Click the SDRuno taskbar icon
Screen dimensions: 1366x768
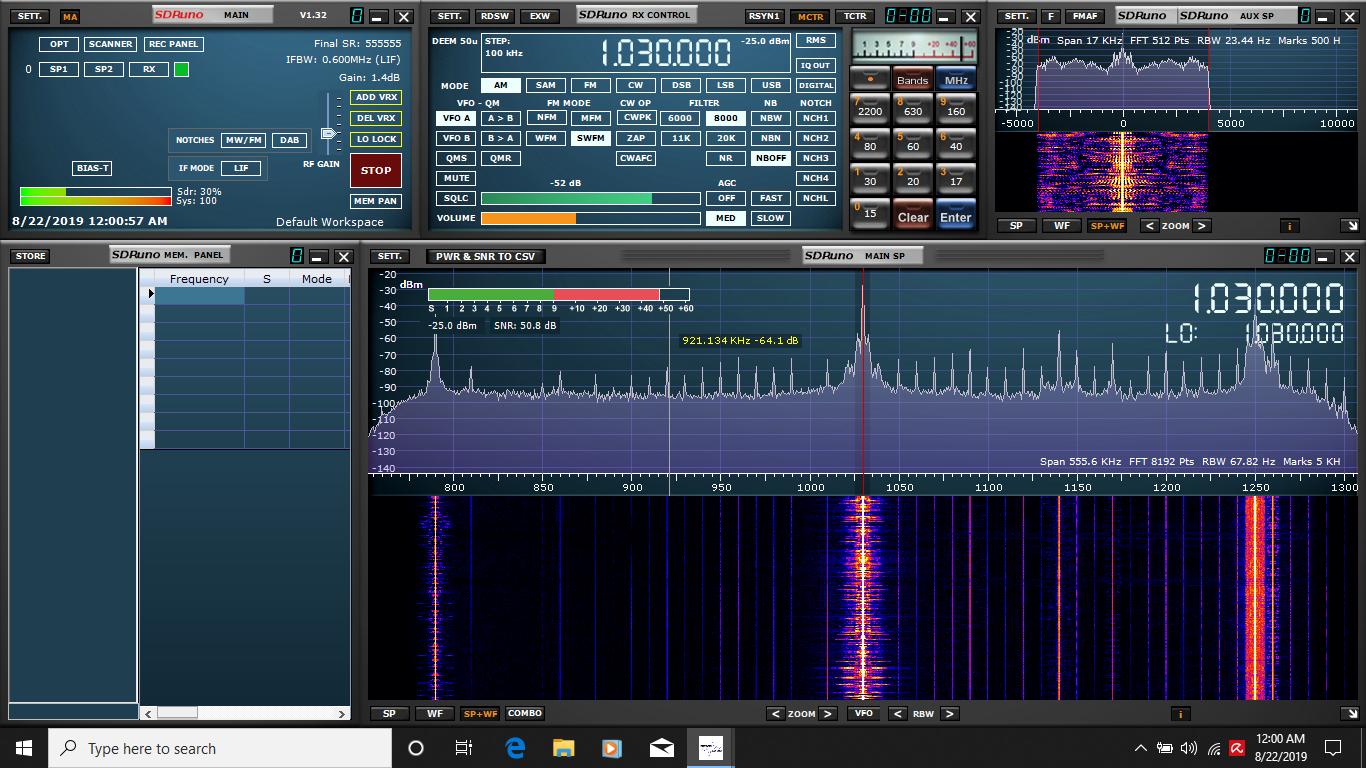point(710,748)
